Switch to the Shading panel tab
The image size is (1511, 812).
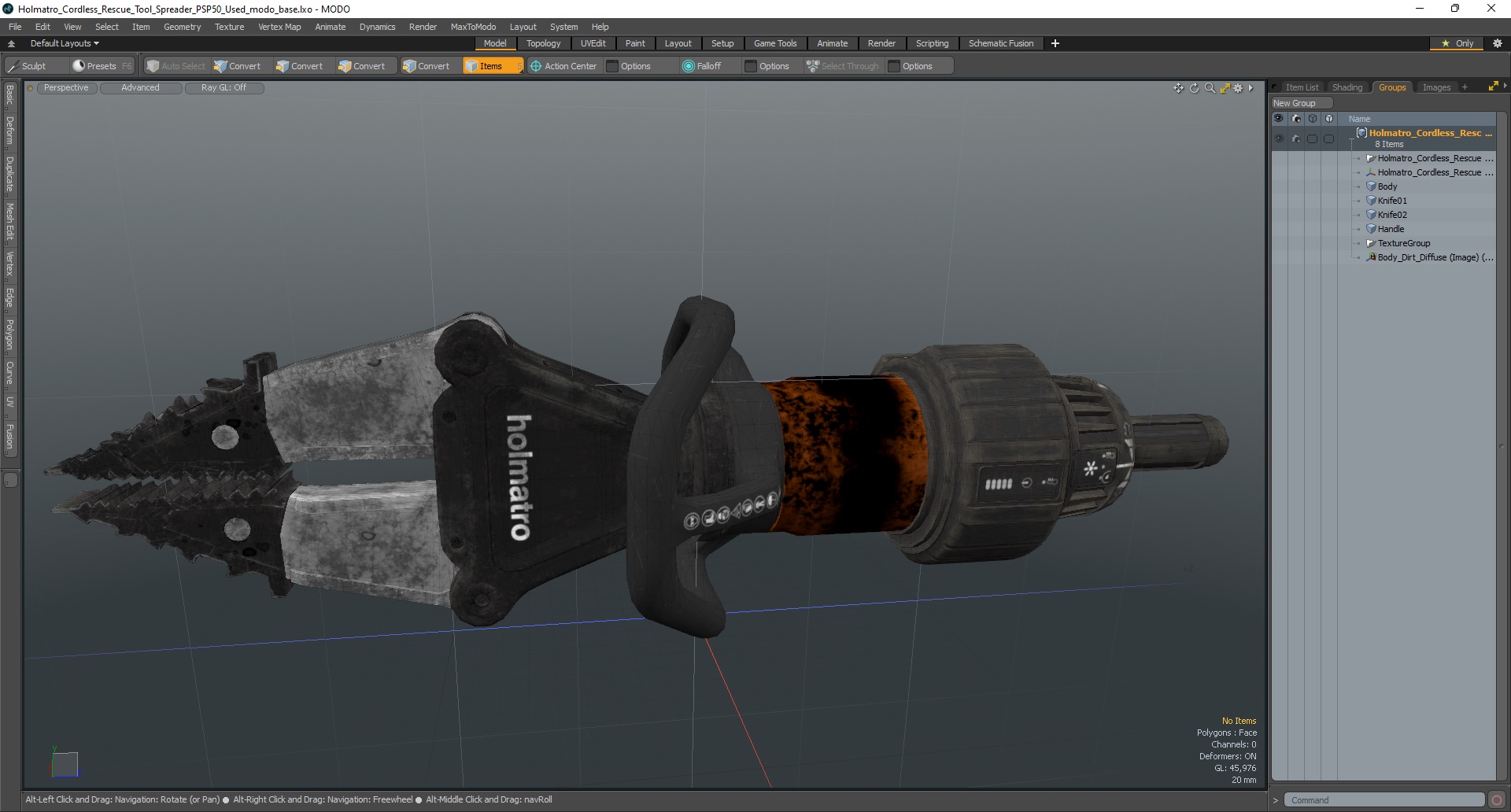(1347, 87)
